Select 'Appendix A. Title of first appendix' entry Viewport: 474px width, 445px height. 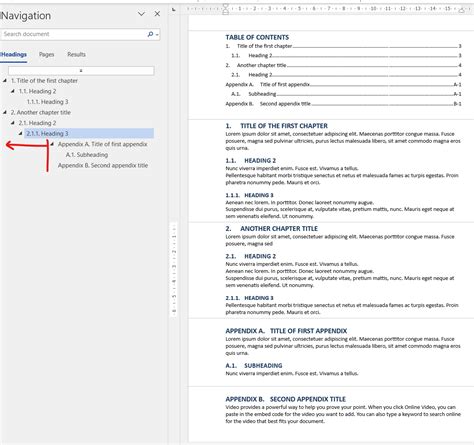103,144
